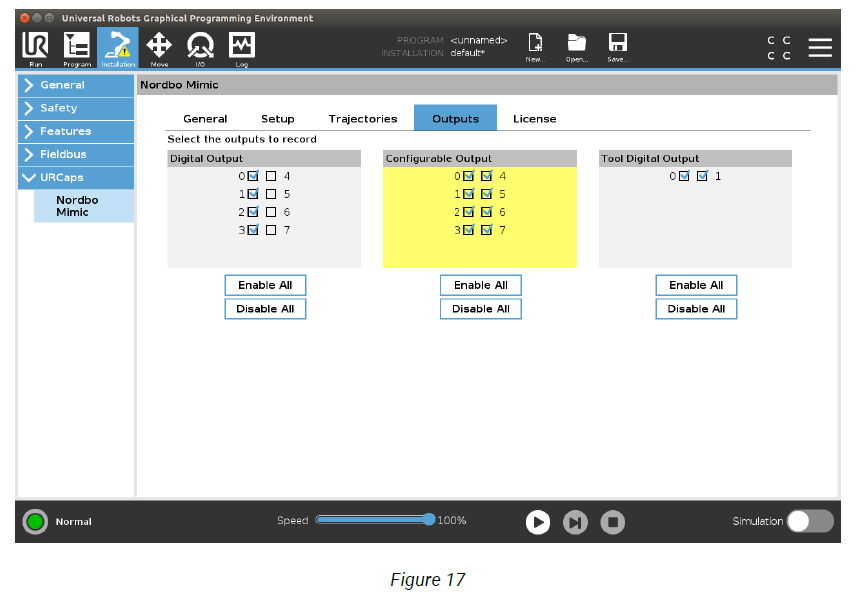Stop the program with the Stop button
The width and height of the screenshot is (867, 599).
click(x=613, y=522)
